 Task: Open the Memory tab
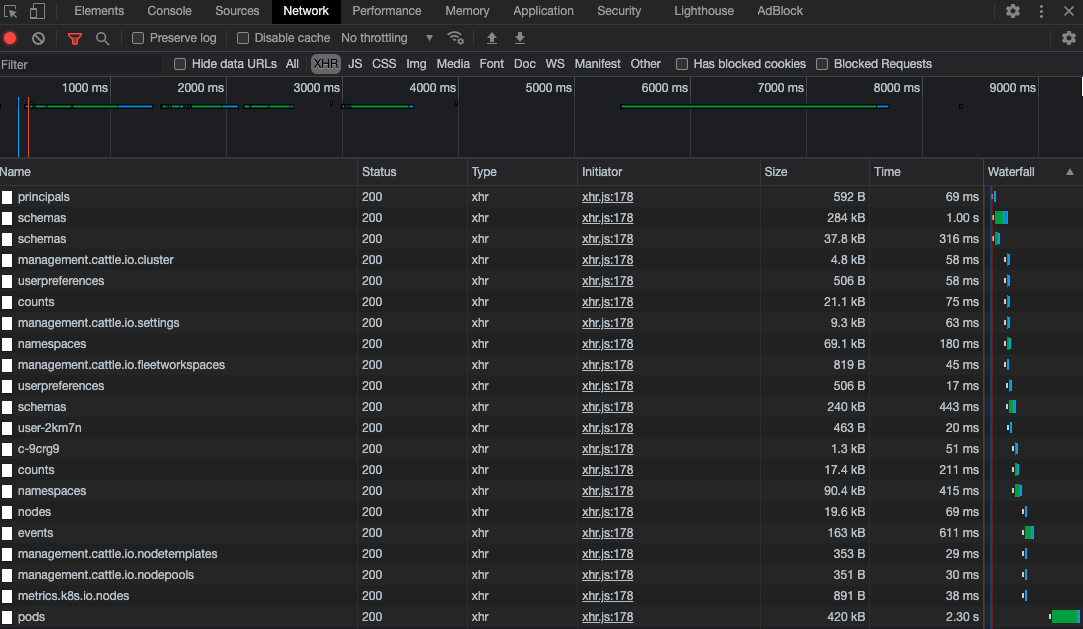pos(467,11)
